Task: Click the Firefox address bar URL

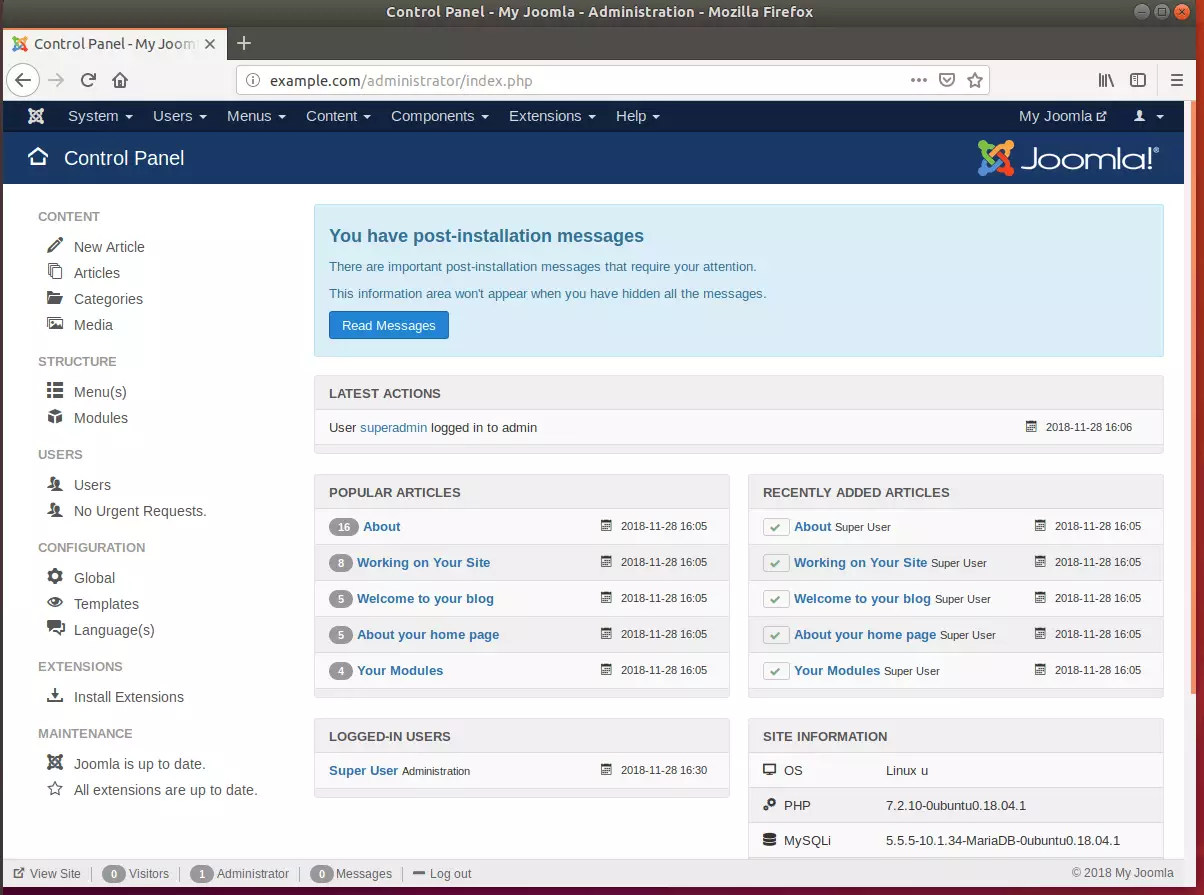Action: (401, 80)
